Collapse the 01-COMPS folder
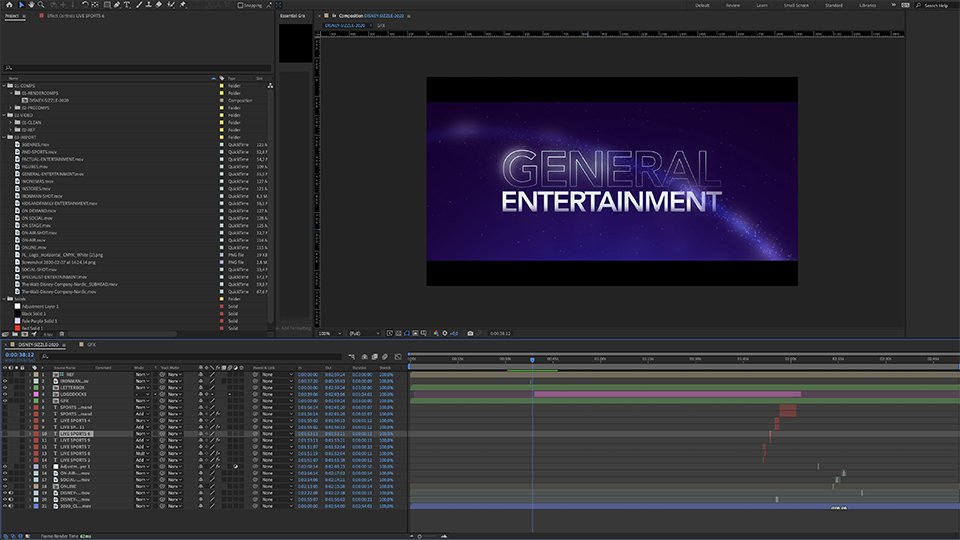 pos(4,86)
